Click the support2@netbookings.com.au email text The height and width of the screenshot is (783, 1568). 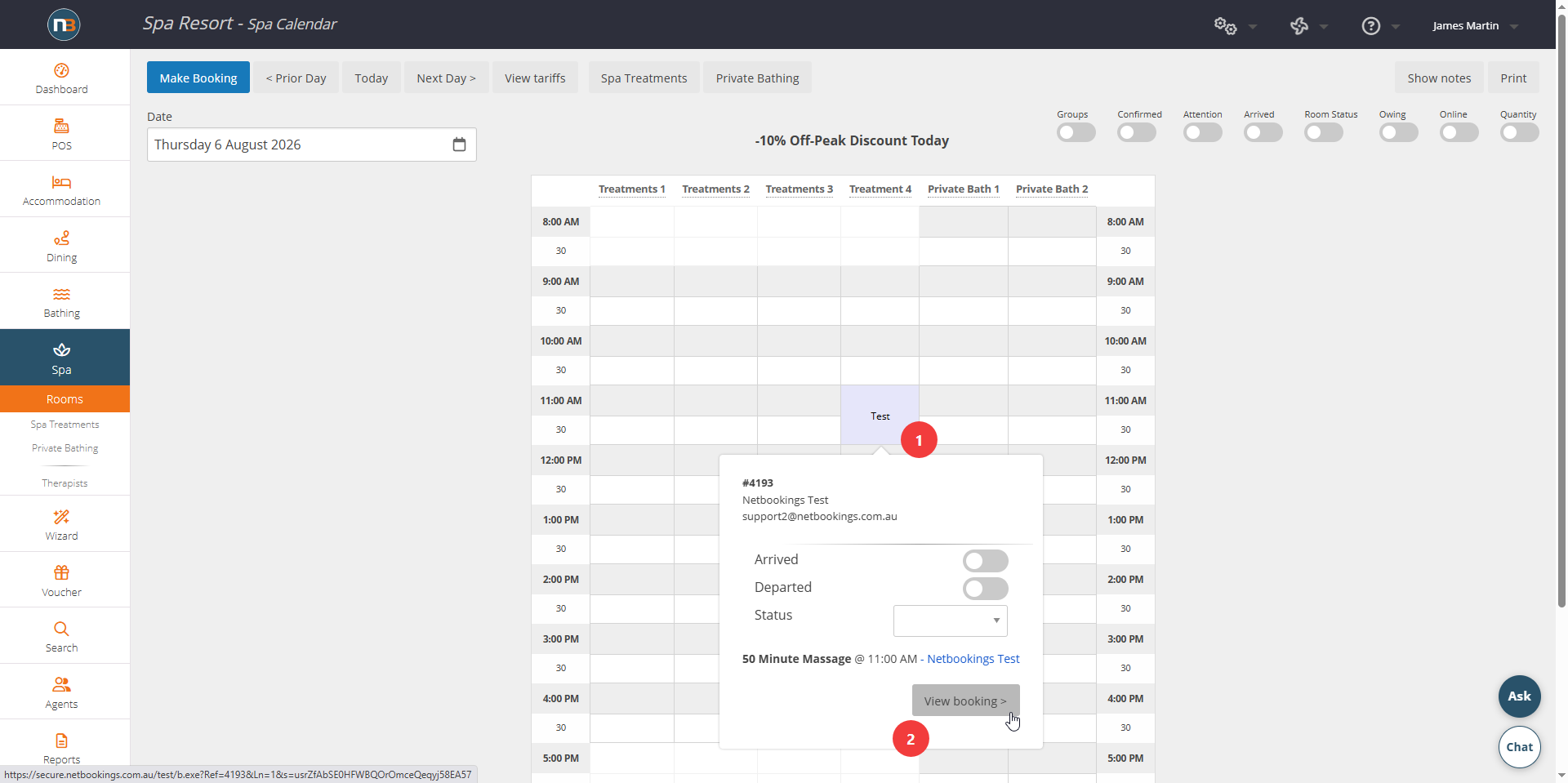pyautogui.click(x=820, y=517)
